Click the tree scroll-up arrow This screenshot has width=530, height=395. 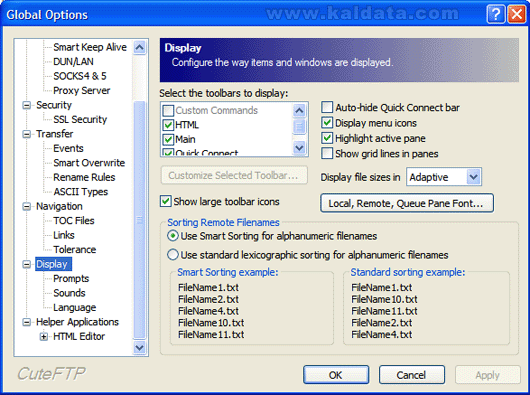[x=140, y=47]
